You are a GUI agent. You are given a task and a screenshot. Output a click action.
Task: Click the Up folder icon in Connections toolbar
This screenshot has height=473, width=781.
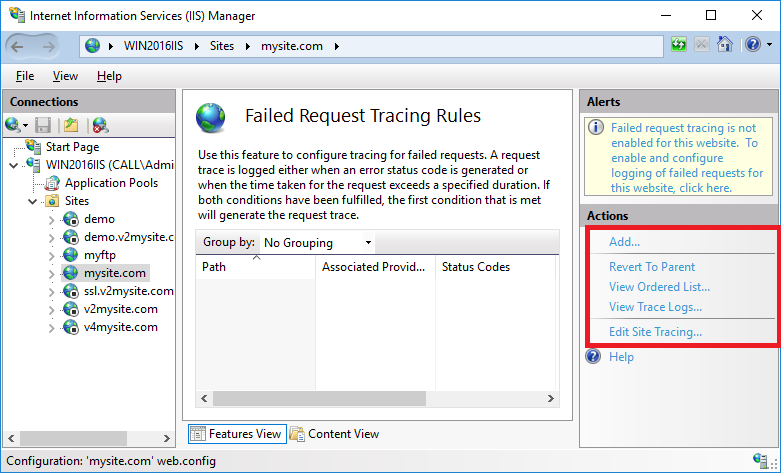click(x=71, y=125)
